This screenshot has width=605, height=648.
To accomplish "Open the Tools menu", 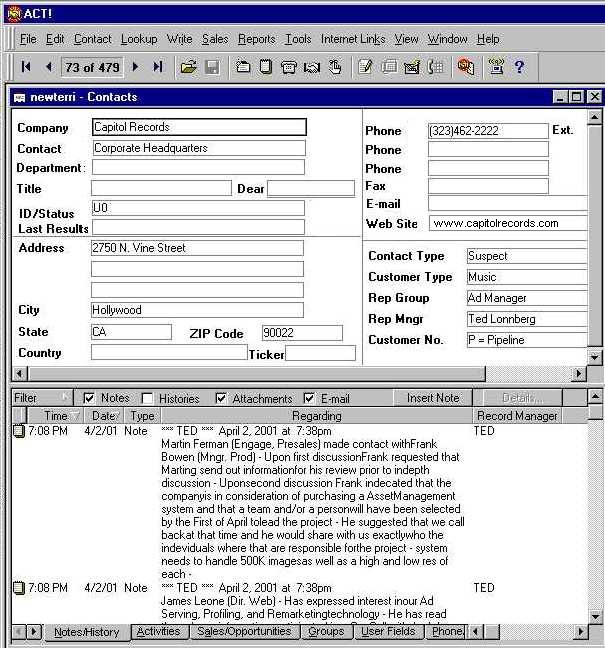I will (298, 39).
